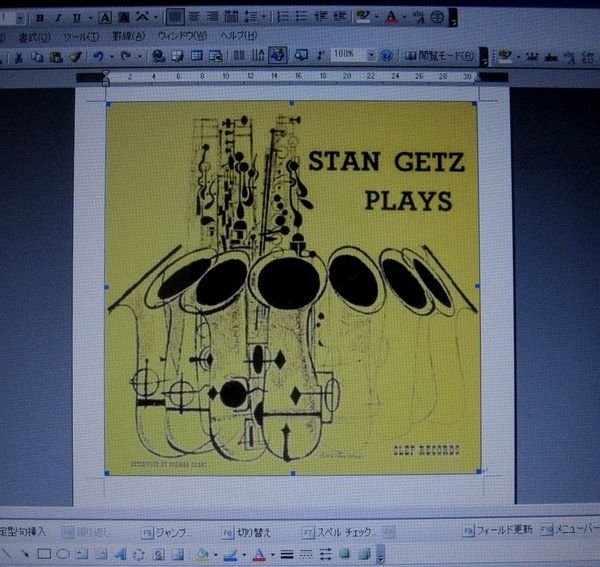The width and height of the screenshot is (600, 567).
Task: Select the Line drawing tool
Action: (x=7, y=553)
